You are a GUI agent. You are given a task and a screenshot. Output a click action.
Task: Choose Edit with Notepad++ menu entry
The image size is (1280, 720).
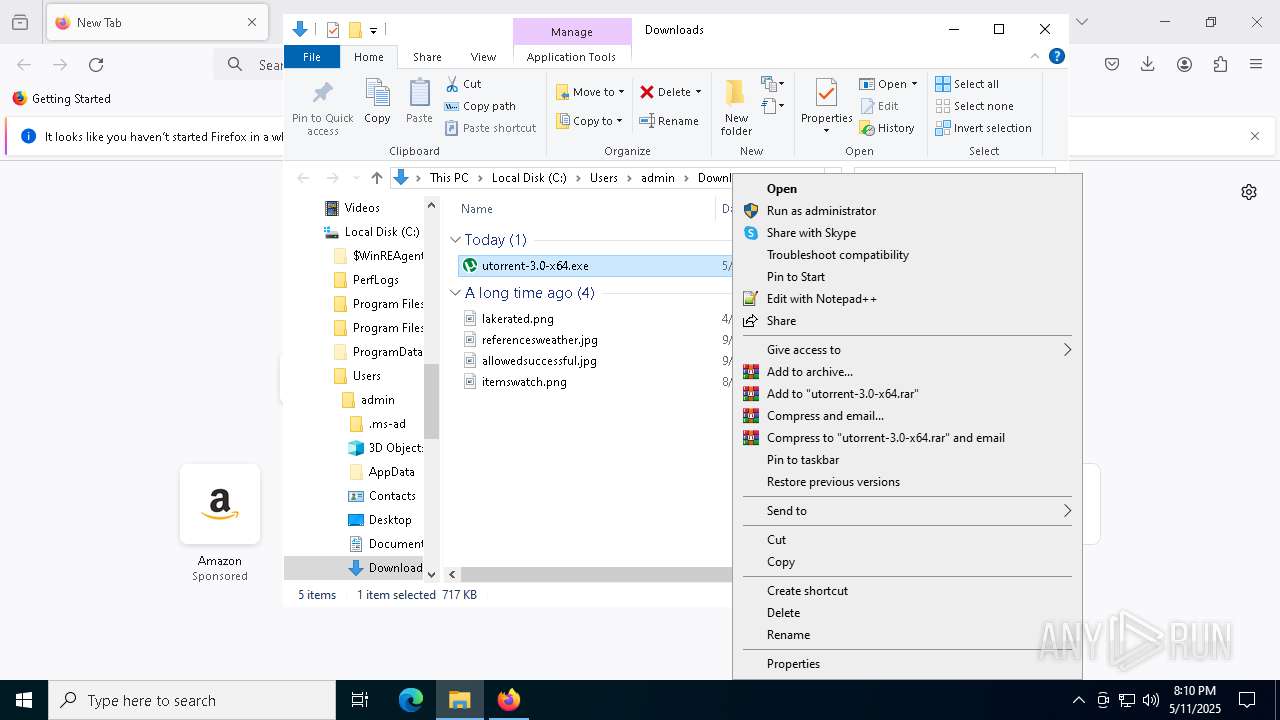[x=907, y=299]
